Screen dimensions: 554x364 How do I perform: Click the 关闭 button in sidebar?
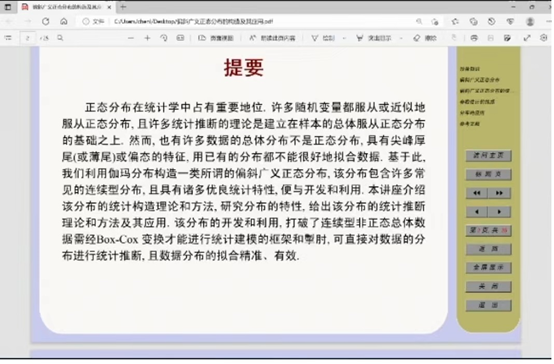[488, 286]
